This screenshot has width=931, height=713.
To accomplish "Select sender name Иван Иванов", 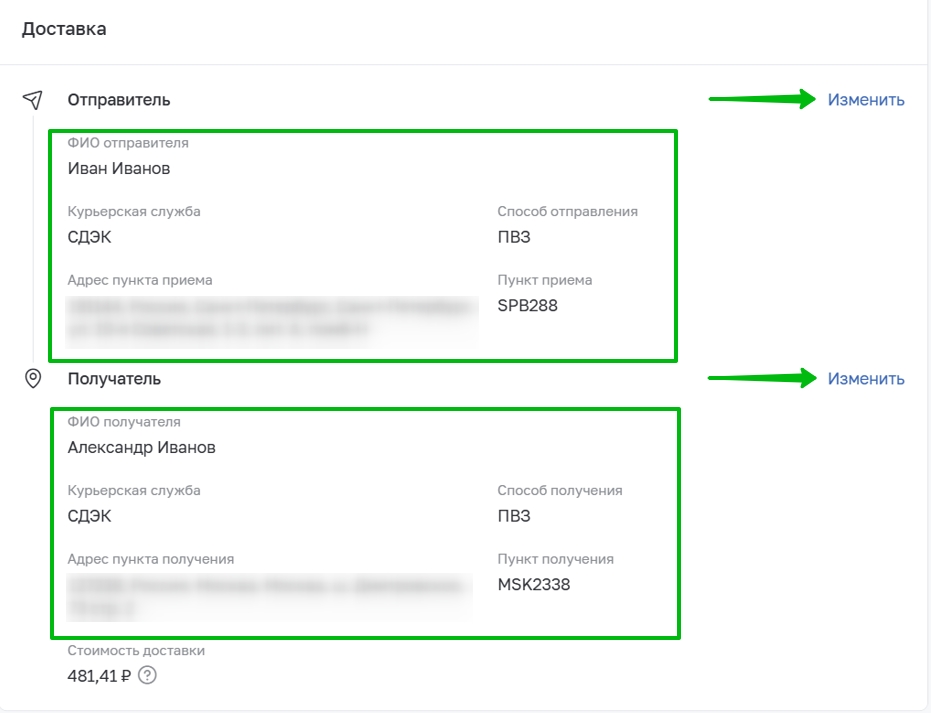I will click(x=119, y=169).
